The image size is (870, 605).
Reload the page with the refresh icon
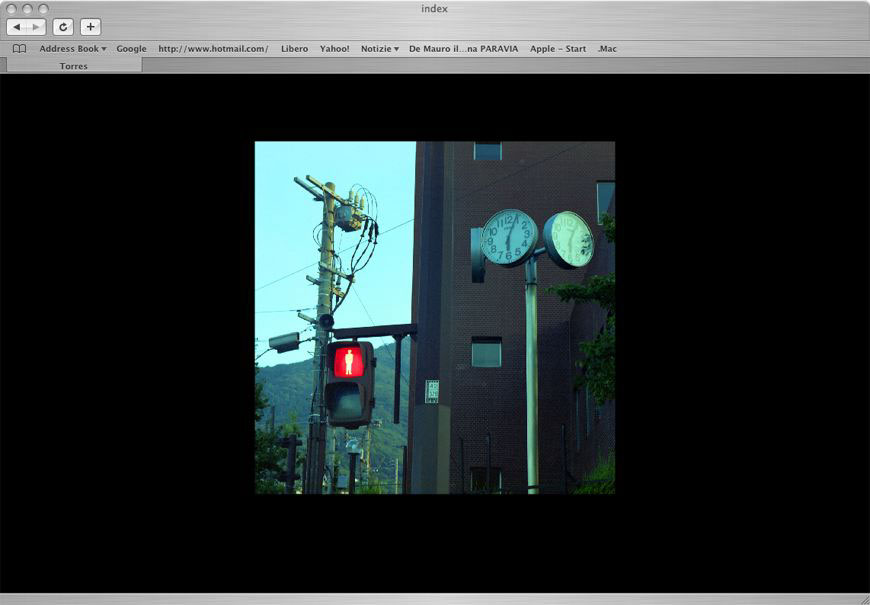[63, 27]
